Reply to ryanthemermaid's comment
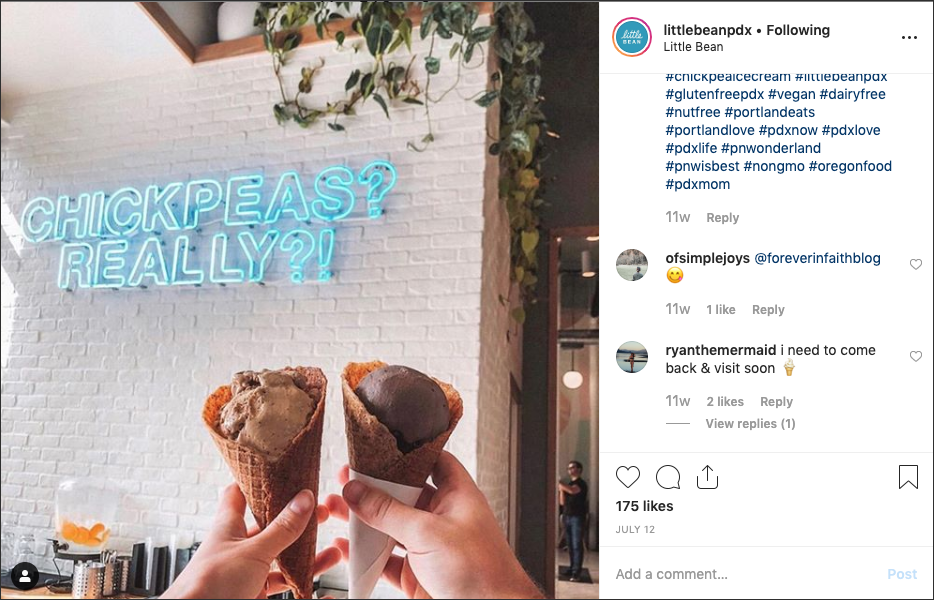Image resolution: width=934 pixels, height=600 pixels. point(776,402)
